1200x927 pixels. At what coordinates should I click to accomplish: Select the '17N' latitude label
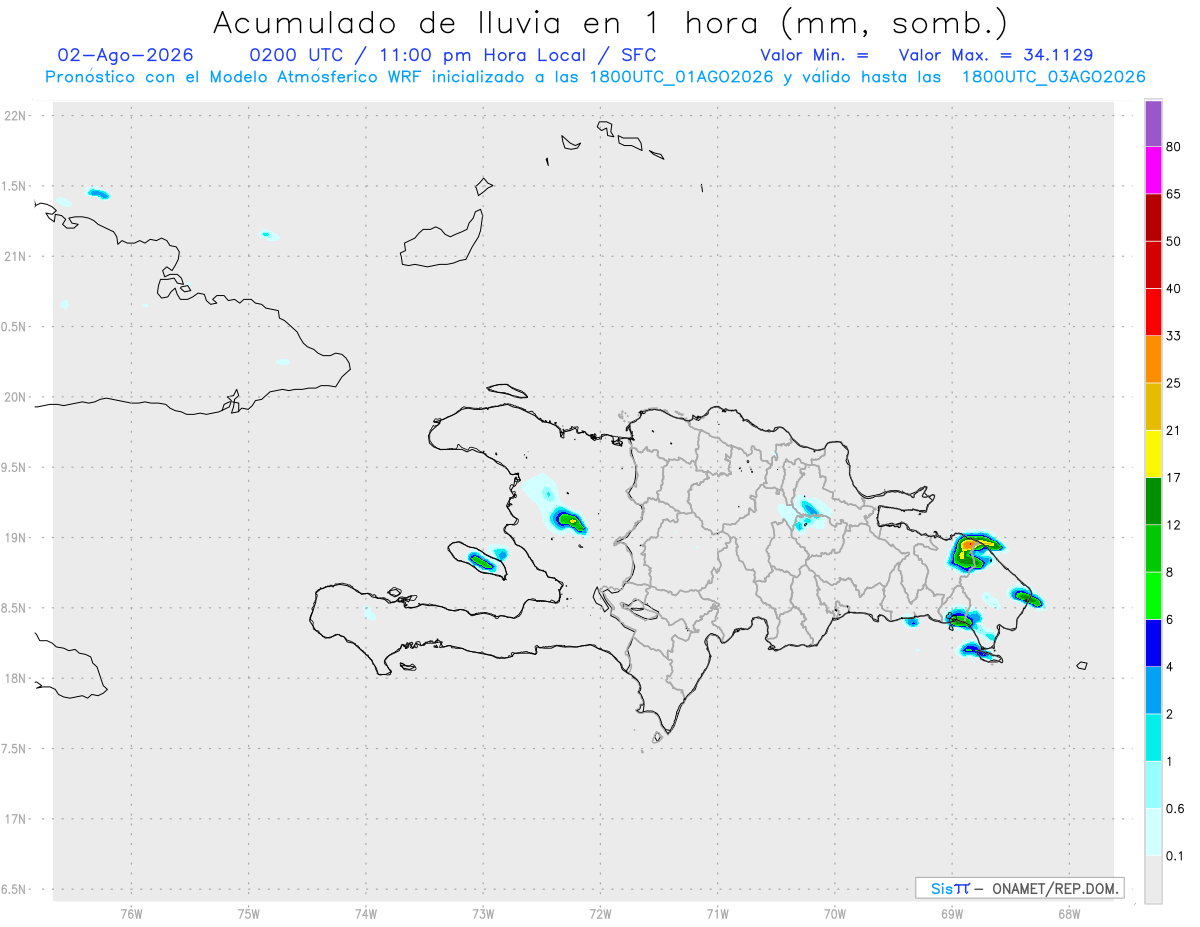click(15, 819)
